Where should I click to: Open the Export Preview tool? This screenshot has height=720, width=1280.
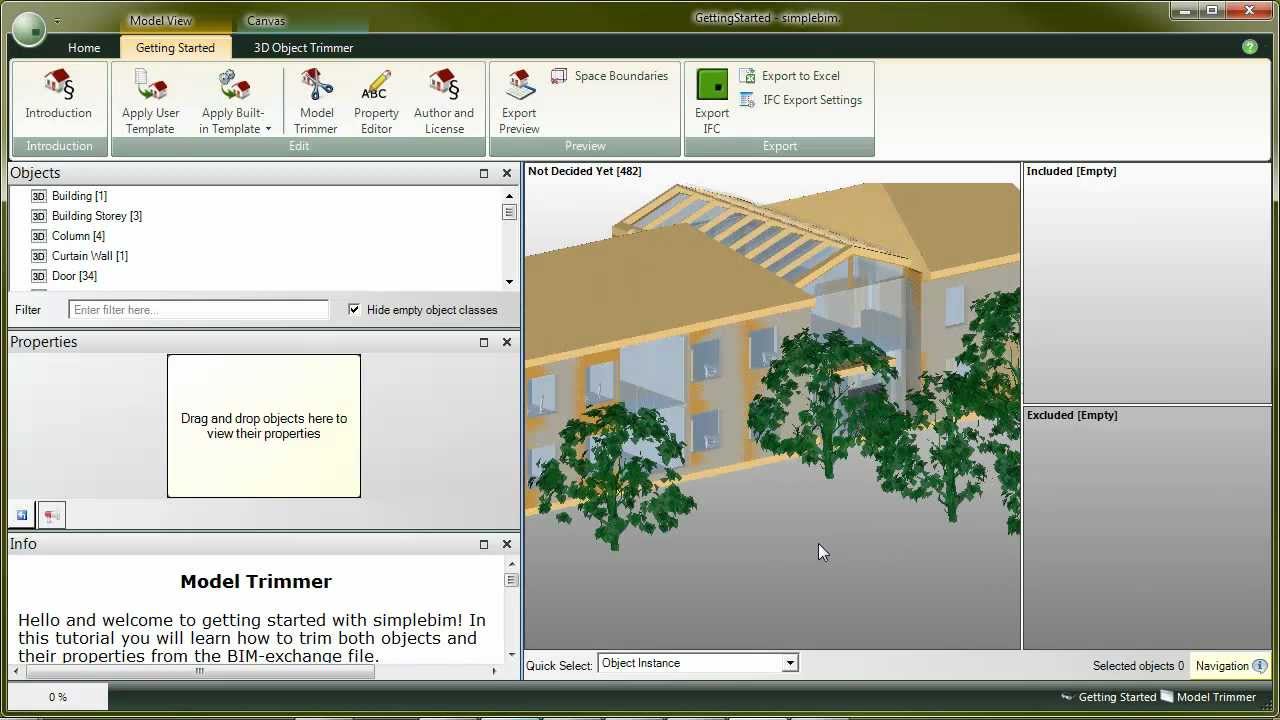pos(519,100)
